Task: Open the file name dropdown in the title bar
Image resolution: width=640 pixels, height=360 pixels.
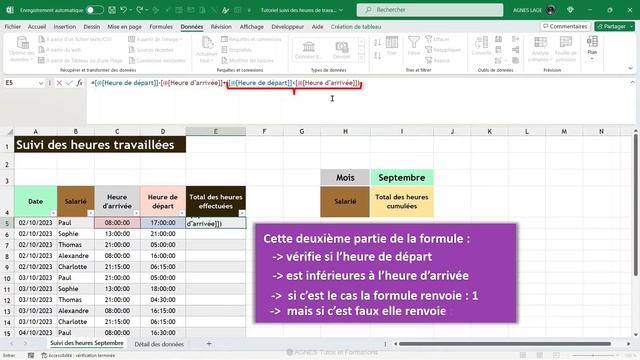Action: [x=341, y=10]
